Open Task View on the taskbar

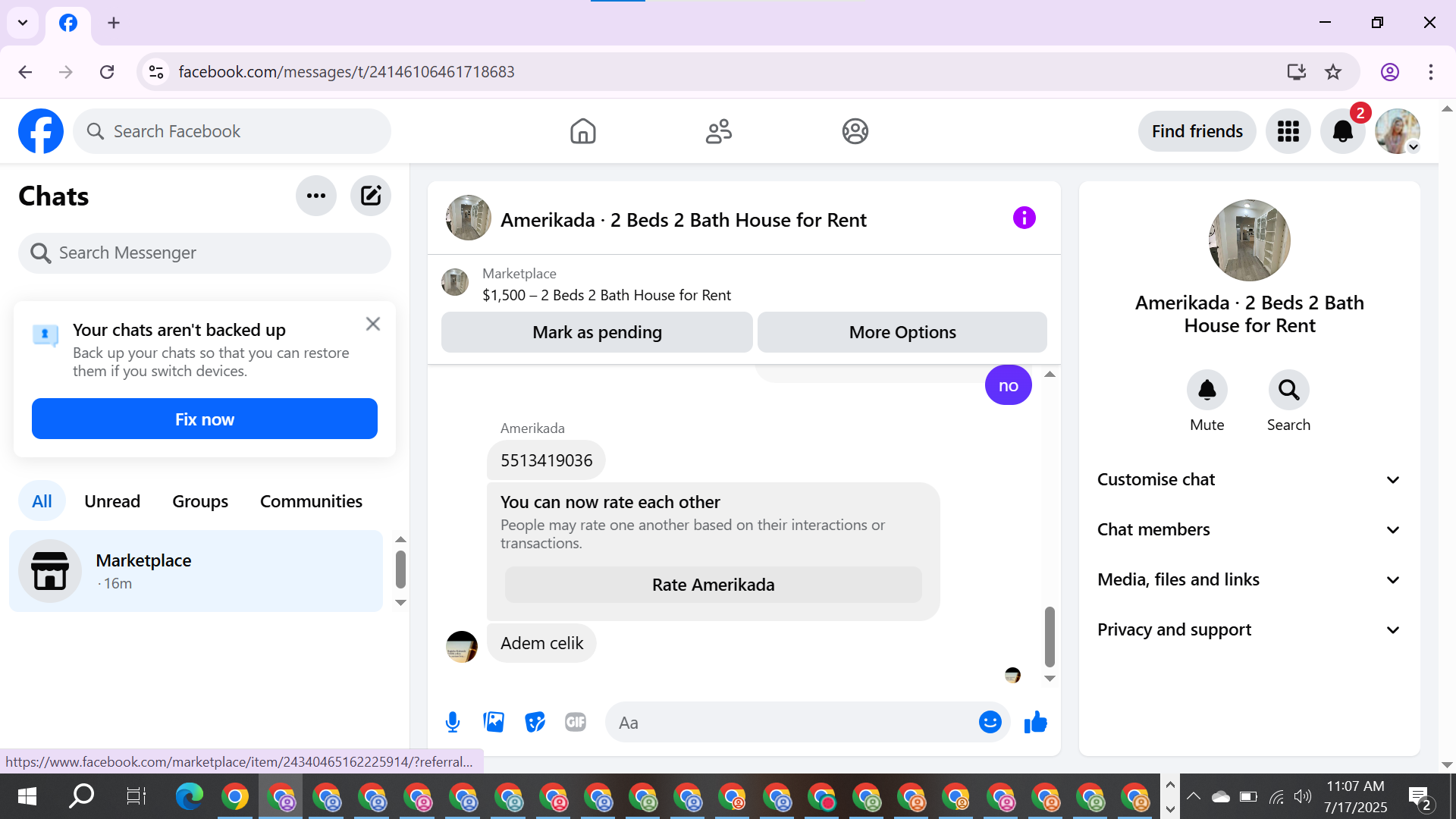pos(136,796)
